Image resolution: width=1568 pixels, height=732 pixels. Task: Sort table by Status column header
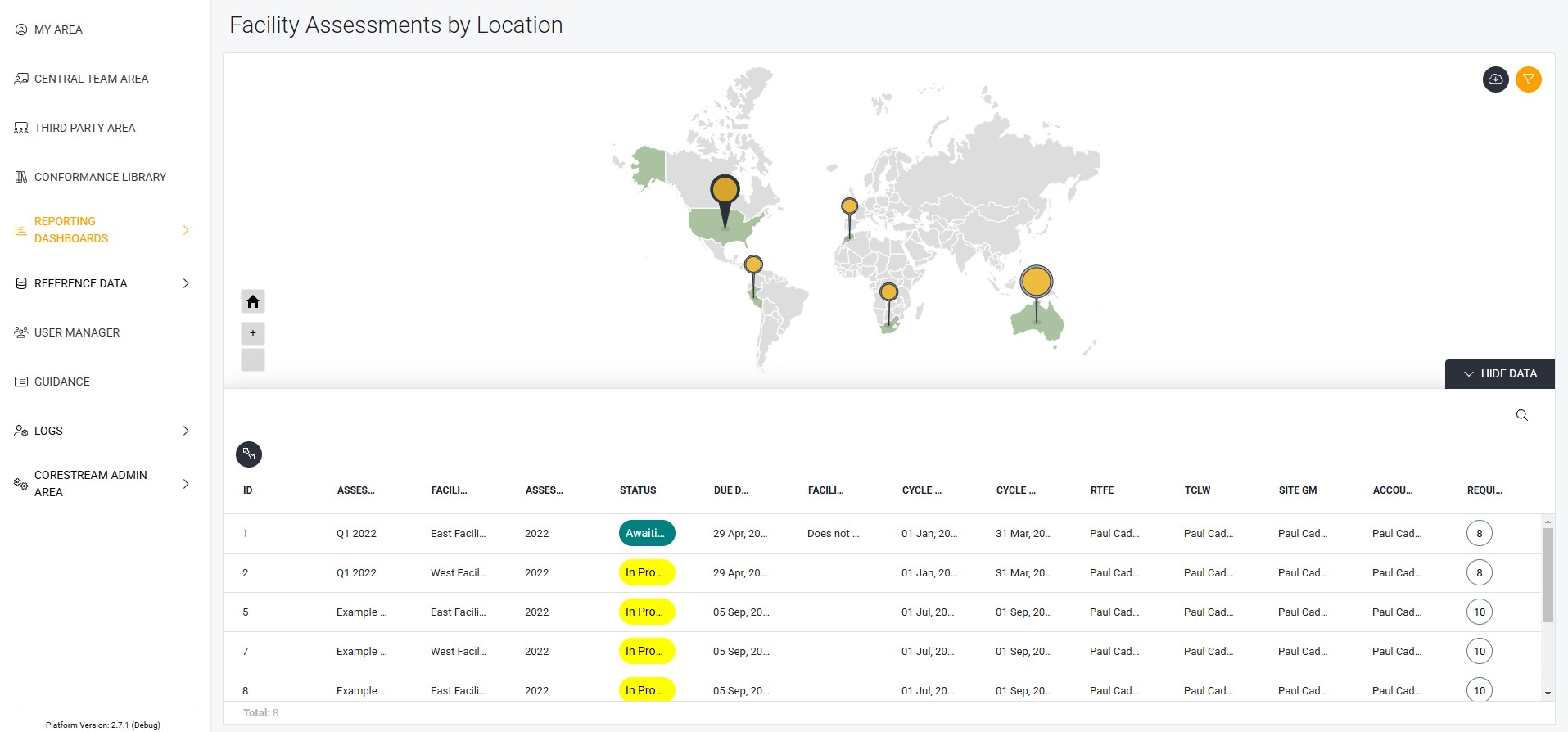(x=638, y=490)
